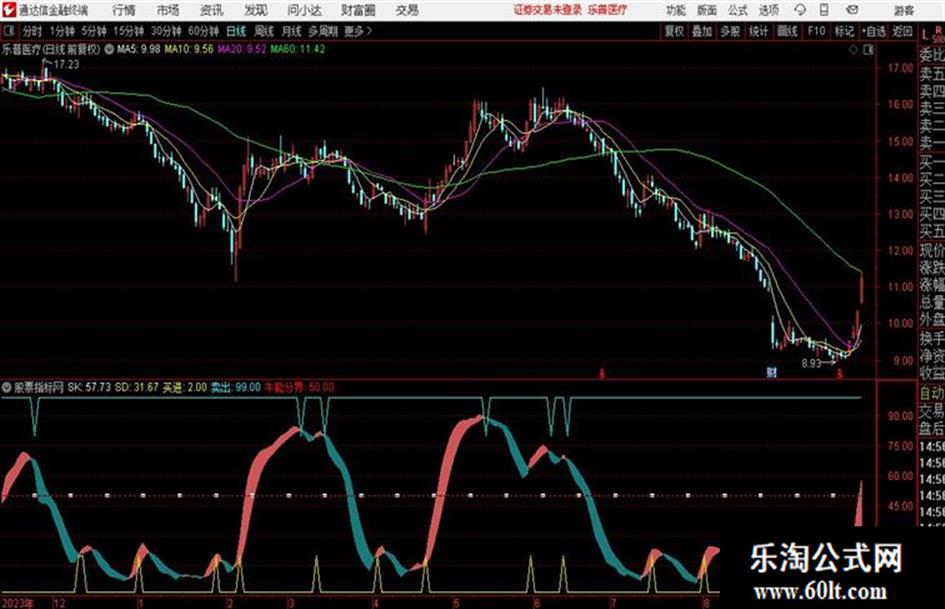Click the 8.93 low price annotation
This screenshot has width=945, height=609.
811,364
